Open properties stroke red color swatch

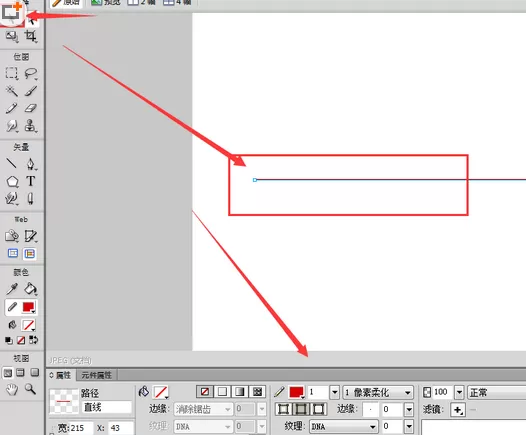point(297,392)
